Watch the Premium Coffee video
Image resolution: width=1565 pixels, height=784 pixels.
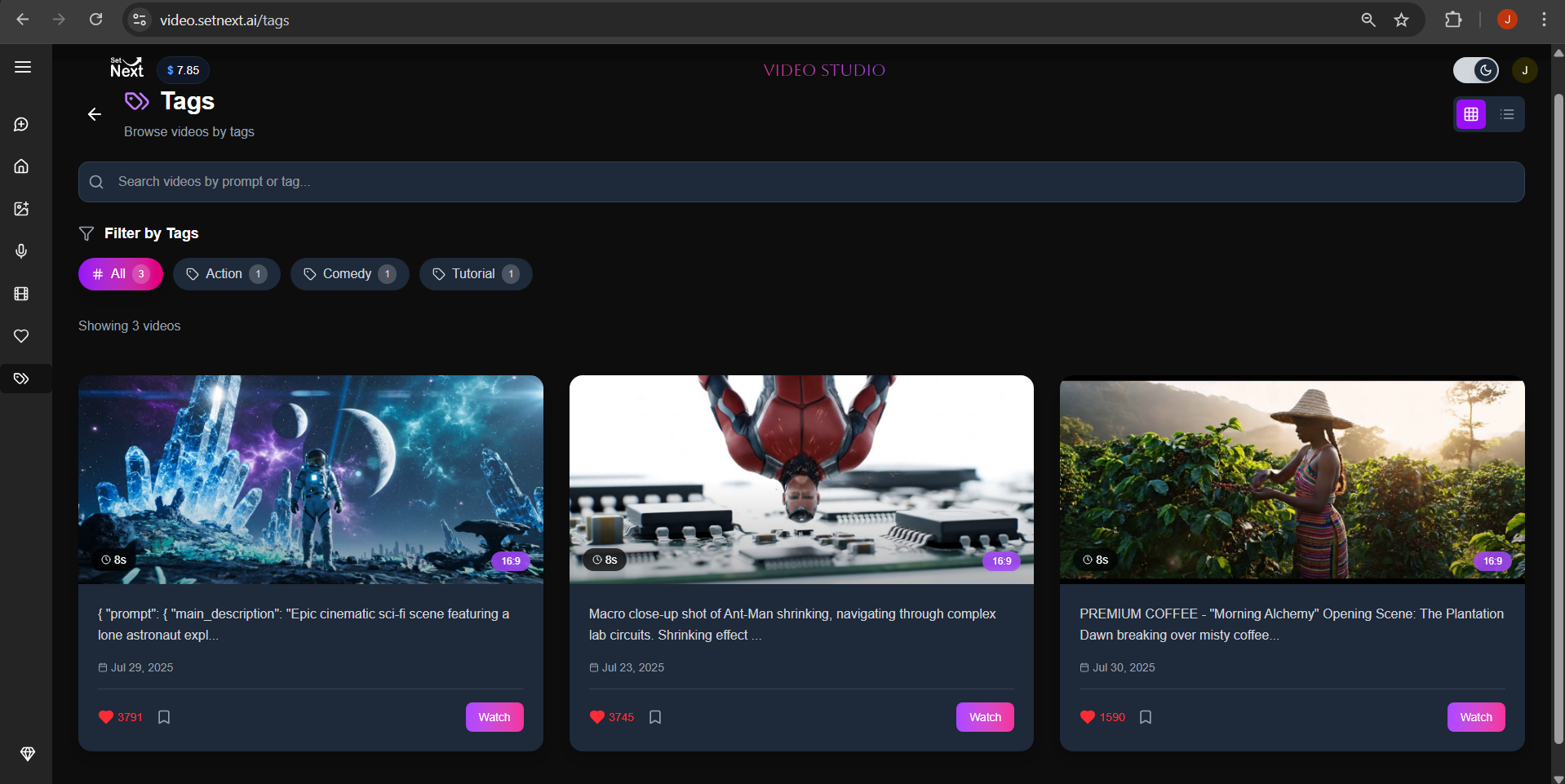tap(1475, 717)
